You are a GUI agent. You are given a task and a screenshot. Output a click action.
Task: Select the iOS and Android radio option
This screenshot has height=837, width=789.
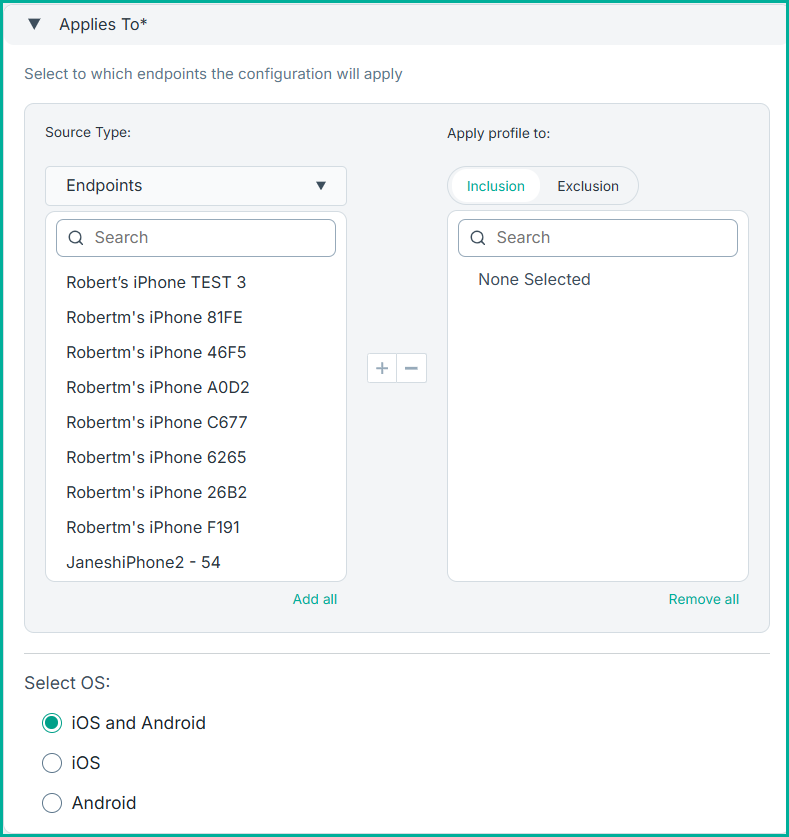(x=52, y=723)
